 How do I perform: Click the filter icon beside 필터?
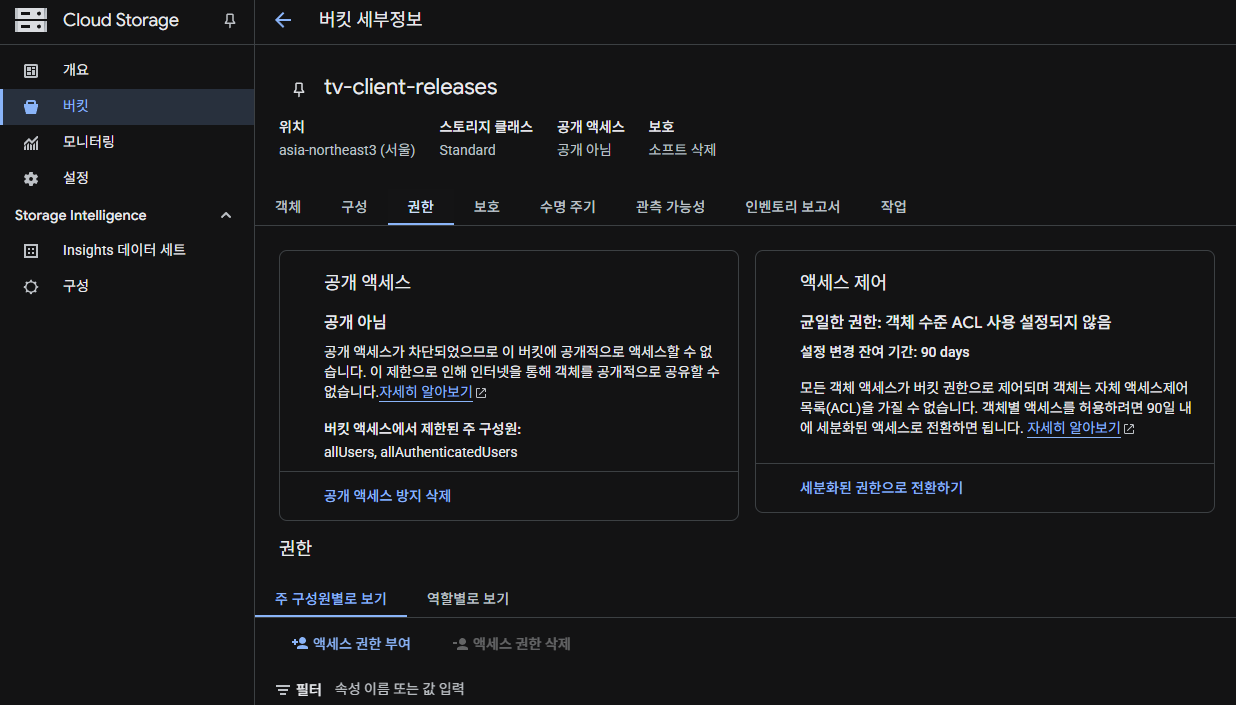pyautogui.click(x=282, y=689)
